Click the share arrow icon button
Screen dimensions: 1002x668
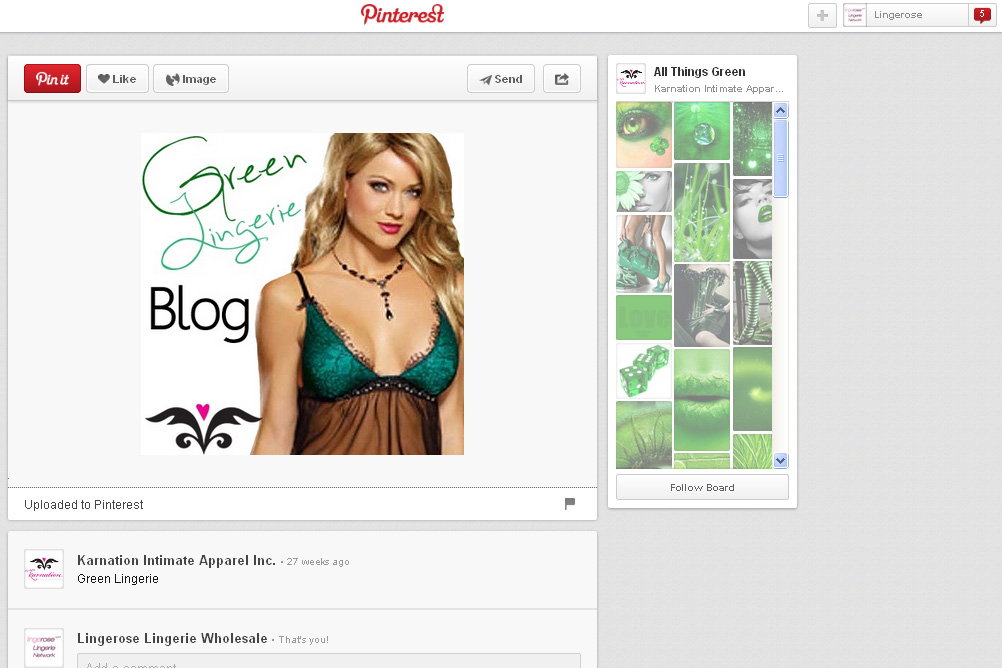(x=562, y=79)
